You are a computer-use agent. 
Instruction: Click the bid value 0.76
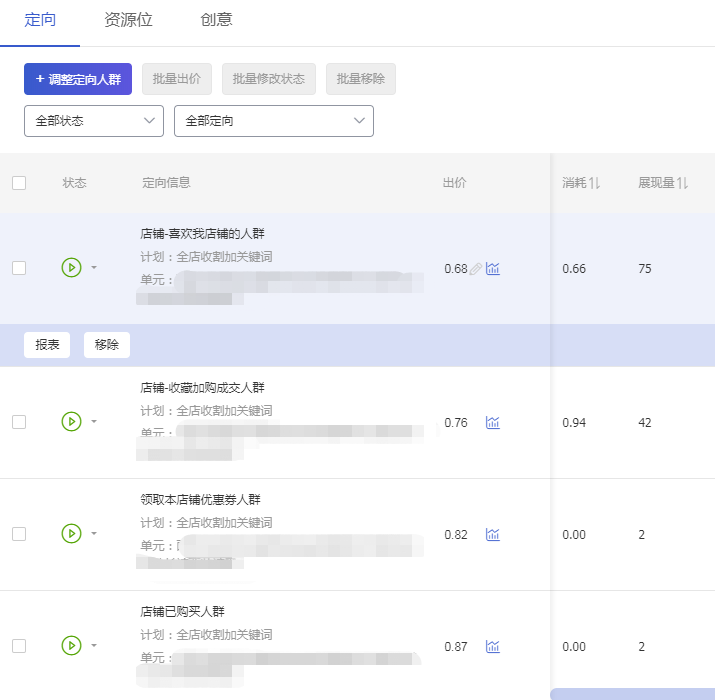(456, 423)
